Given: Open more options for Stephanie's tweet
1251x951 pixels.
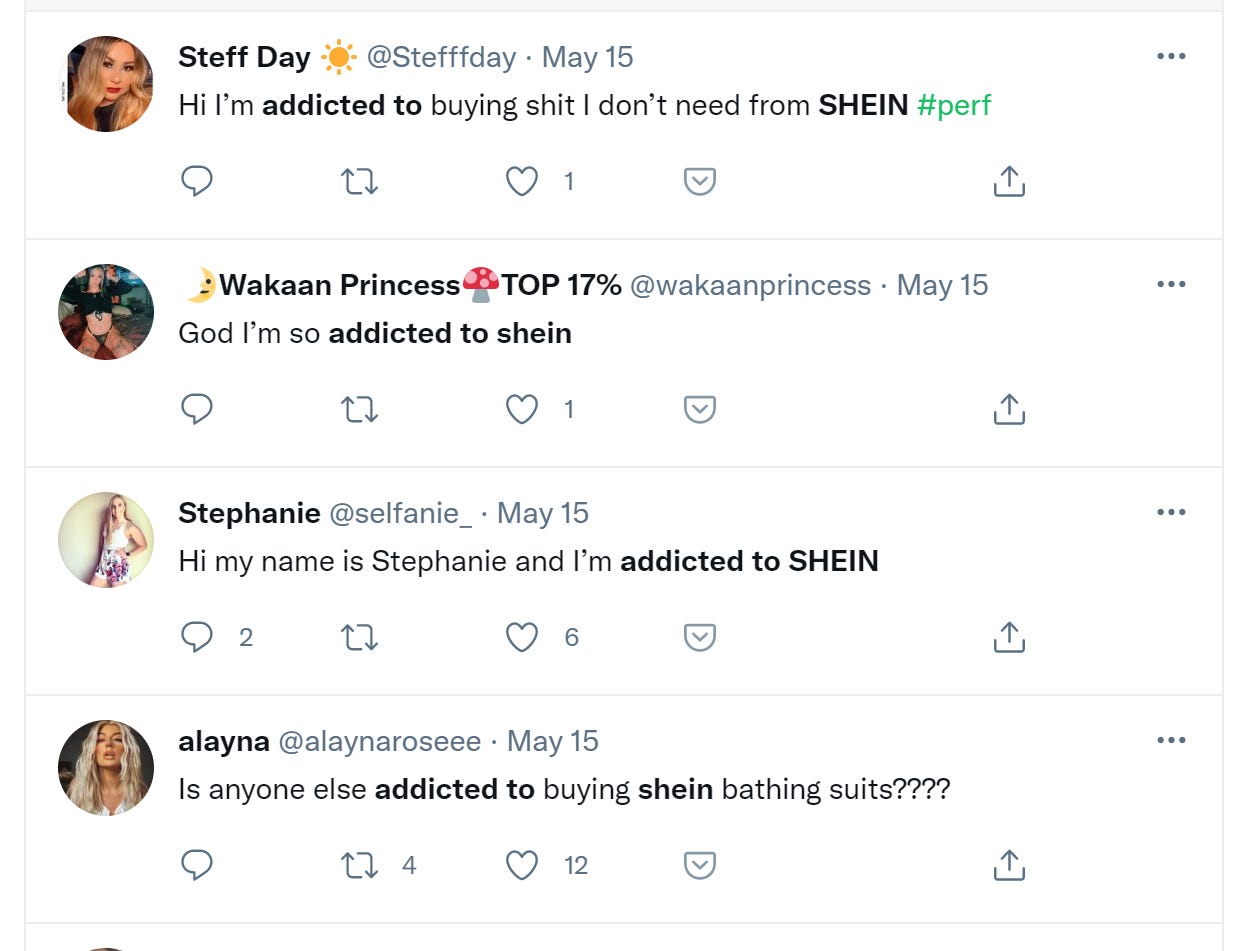Looking at the screenshot, I should 1170,512.
